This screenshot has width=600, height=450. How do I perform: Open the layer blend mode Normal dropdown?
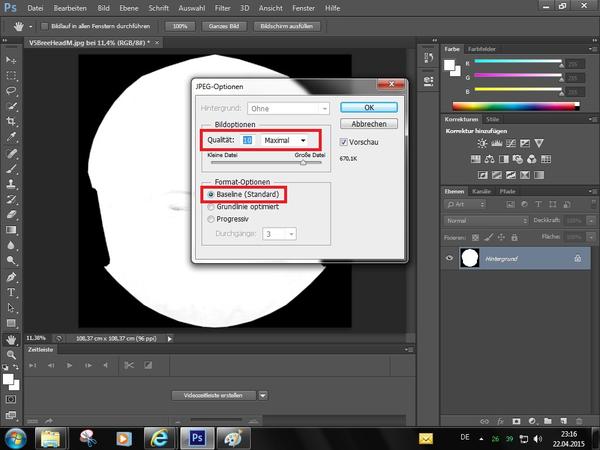[486, 221]
